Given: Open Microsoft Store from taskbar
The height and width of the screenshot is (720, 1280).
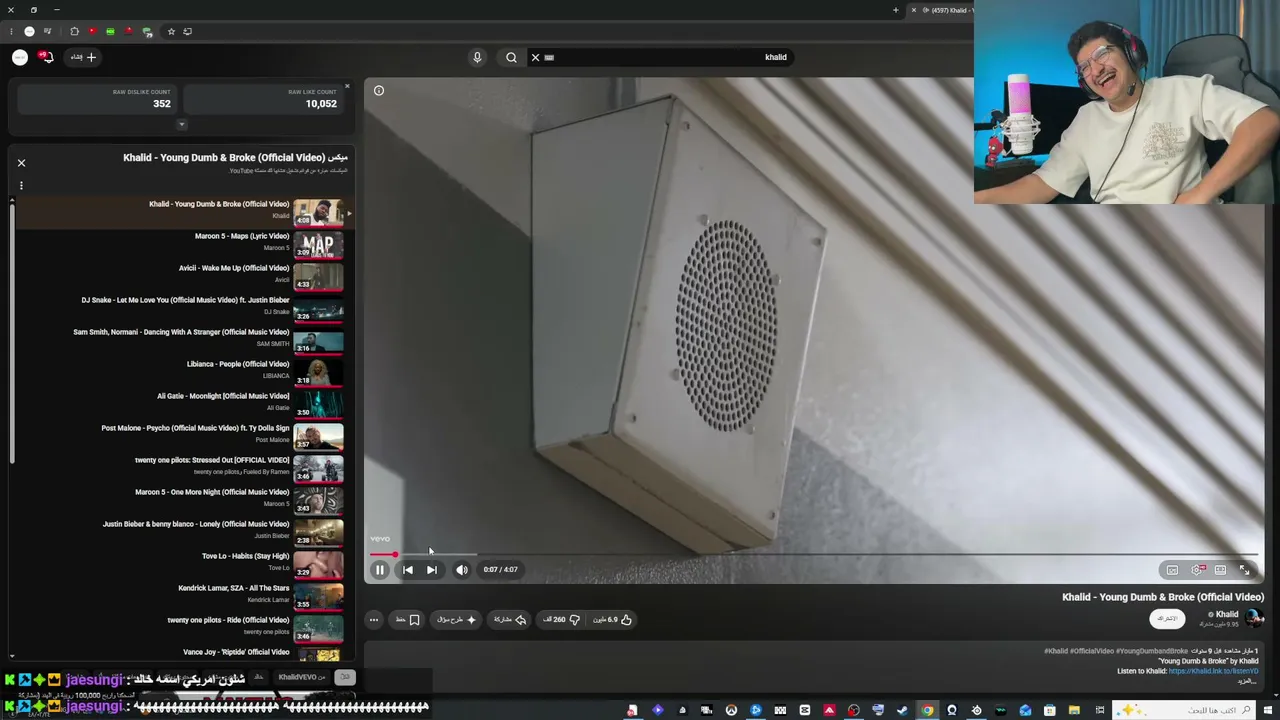Looking at the screenshot, I should (1050, 711).
